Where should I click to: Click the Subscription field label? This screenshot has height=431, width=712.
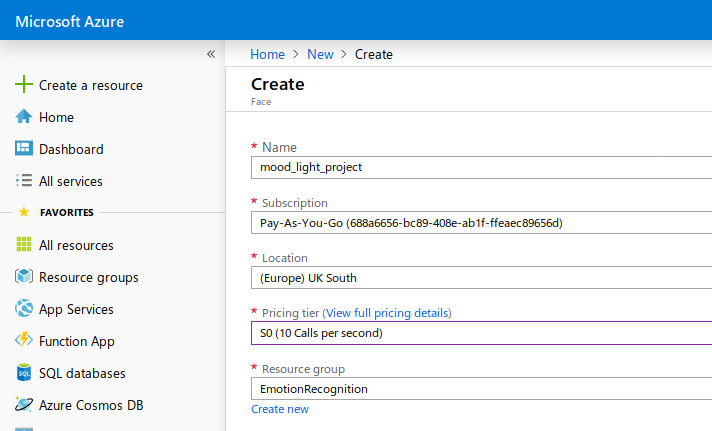295,203
